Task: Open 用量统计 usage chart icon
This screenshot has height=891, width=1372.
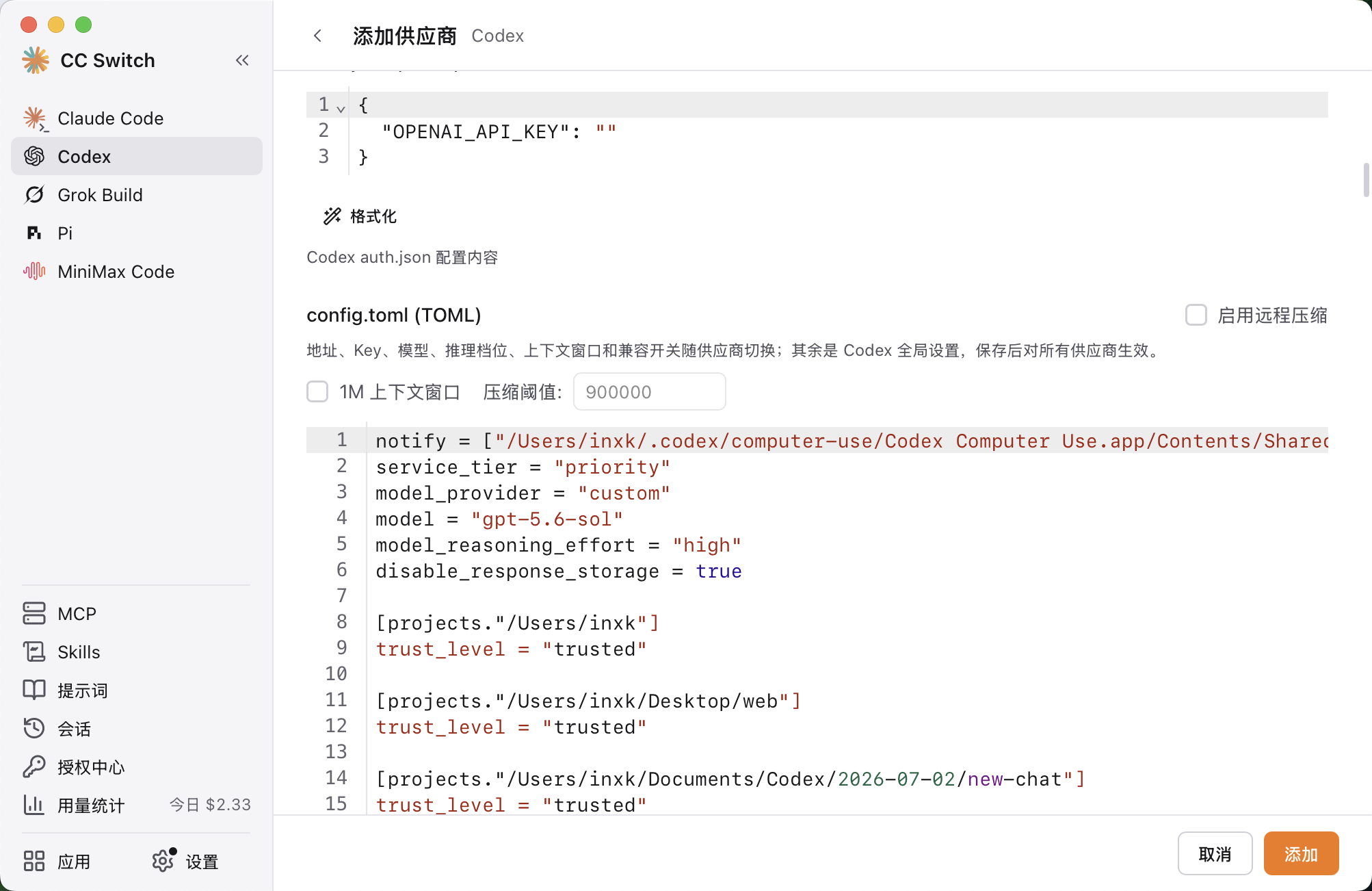Action: (34, 805)
